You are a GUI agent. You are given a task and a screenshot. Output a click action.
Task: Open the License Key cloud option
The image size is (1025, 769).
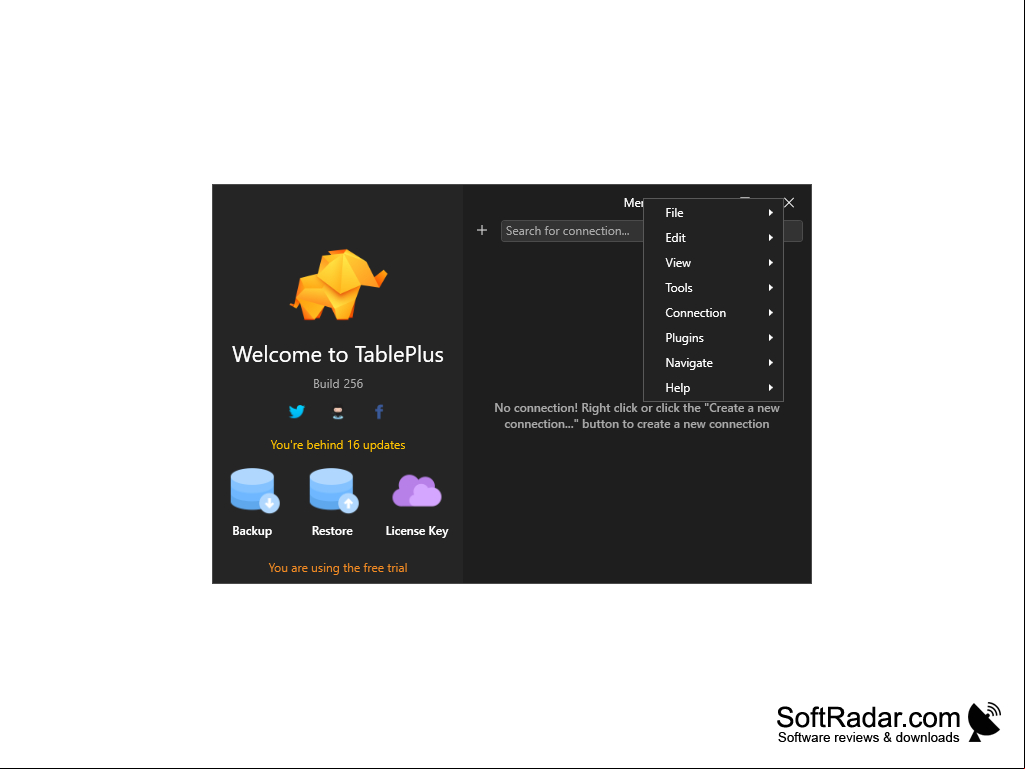[x=417, y=505]
